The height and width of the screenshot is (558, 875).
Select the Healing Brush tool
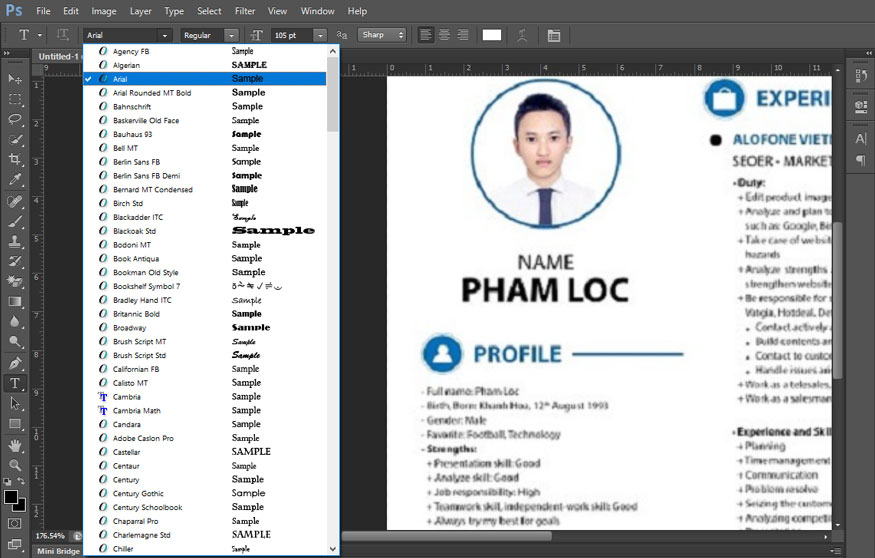pyautogui.click(x=15, y=201)
